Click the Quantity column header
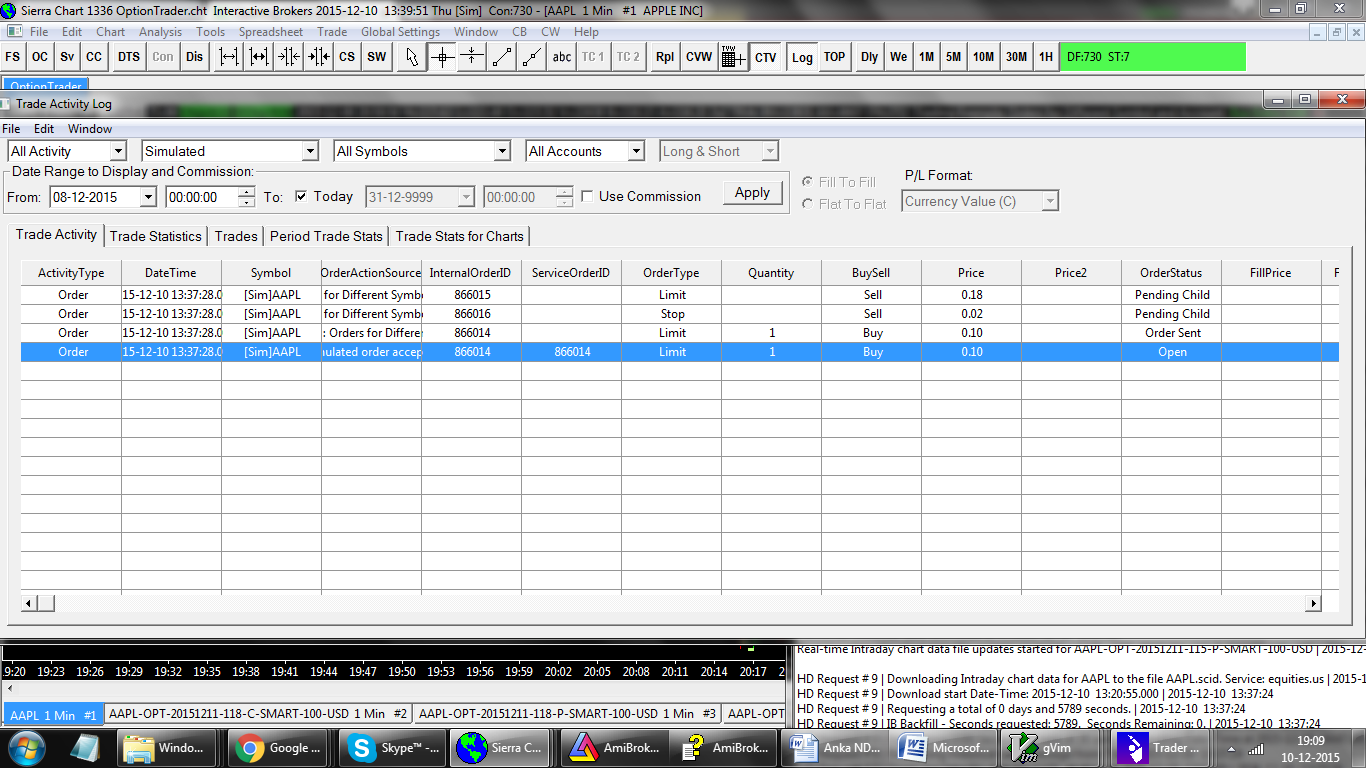1366x768 pixels. (771, 273)
